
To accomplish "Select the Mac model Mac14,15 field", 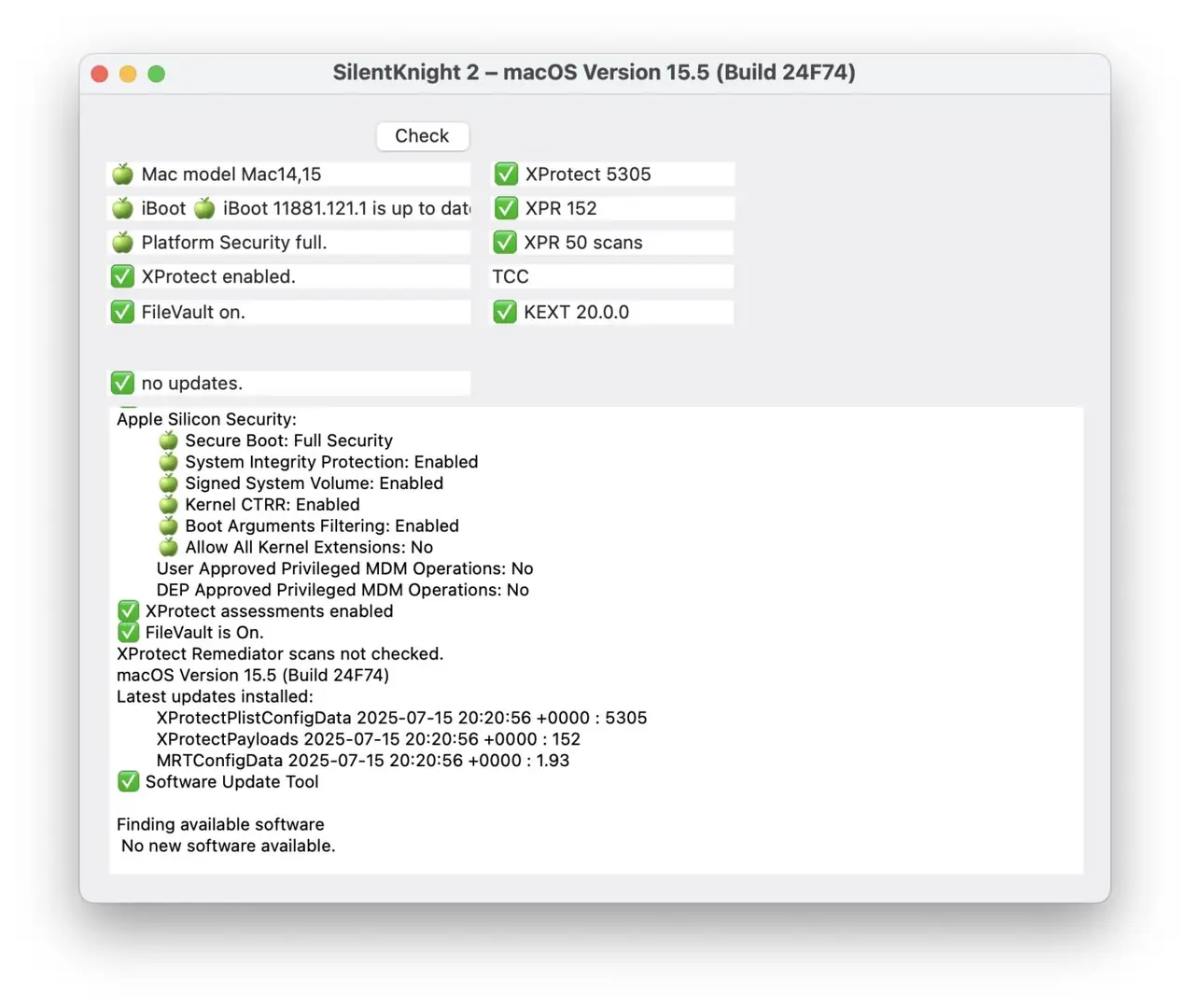I will tap(289, 175).
